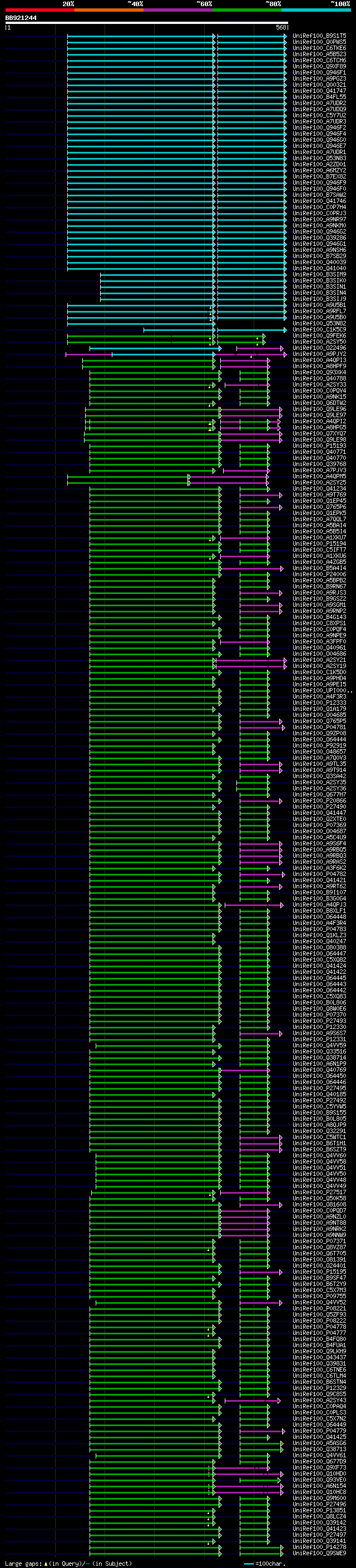Select the UniRef100_A8HPF9 label

(319, 367)
